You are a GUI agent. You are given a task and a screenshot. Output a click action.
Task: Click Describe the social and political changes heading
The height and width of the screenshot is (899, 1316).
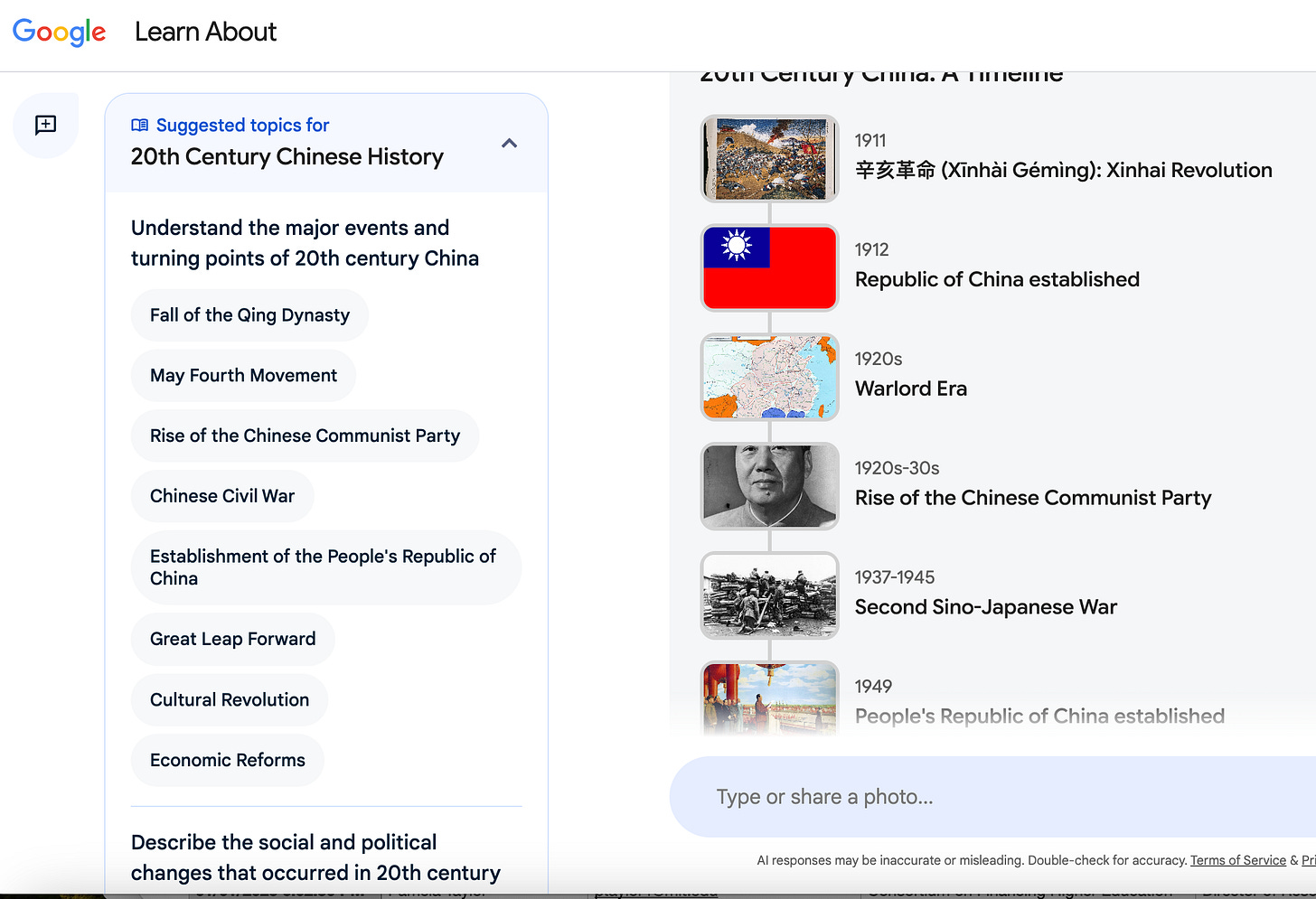[x=315, y=857]
